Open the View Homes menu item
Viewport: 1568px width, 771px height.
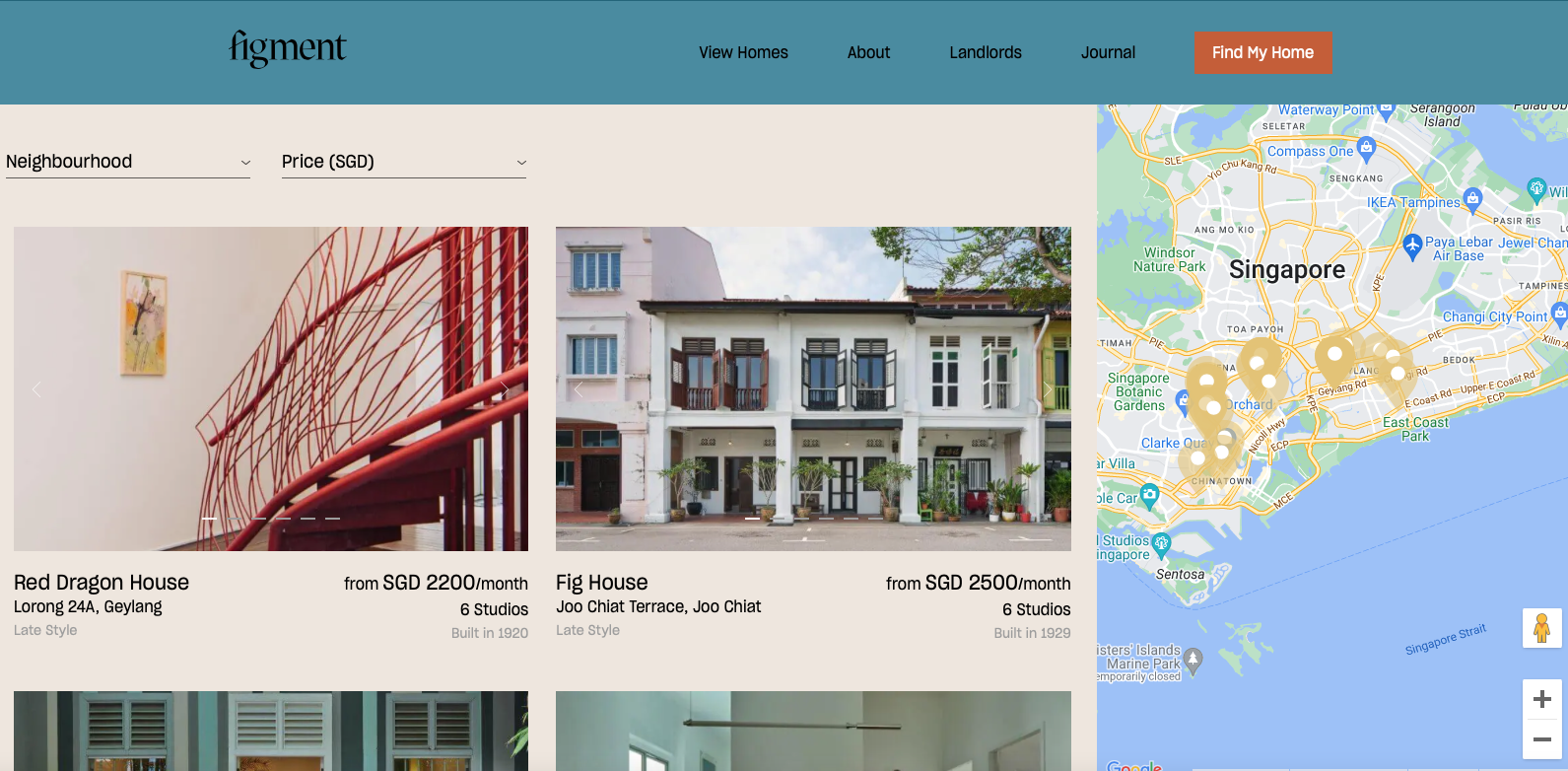tap(743, 52)
